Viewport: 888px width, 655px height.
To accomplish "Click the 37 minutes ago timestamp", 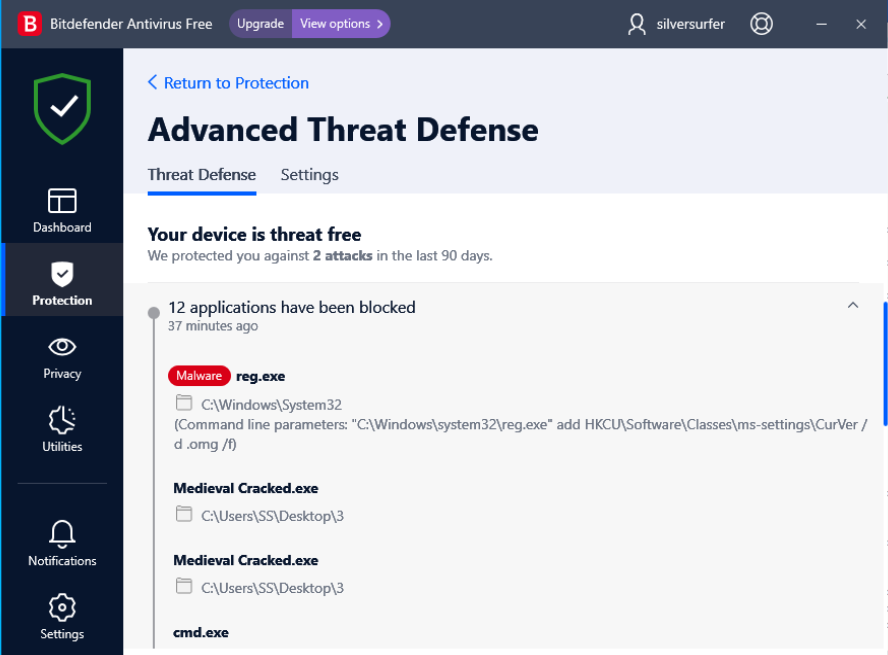I will coord(213,326).
